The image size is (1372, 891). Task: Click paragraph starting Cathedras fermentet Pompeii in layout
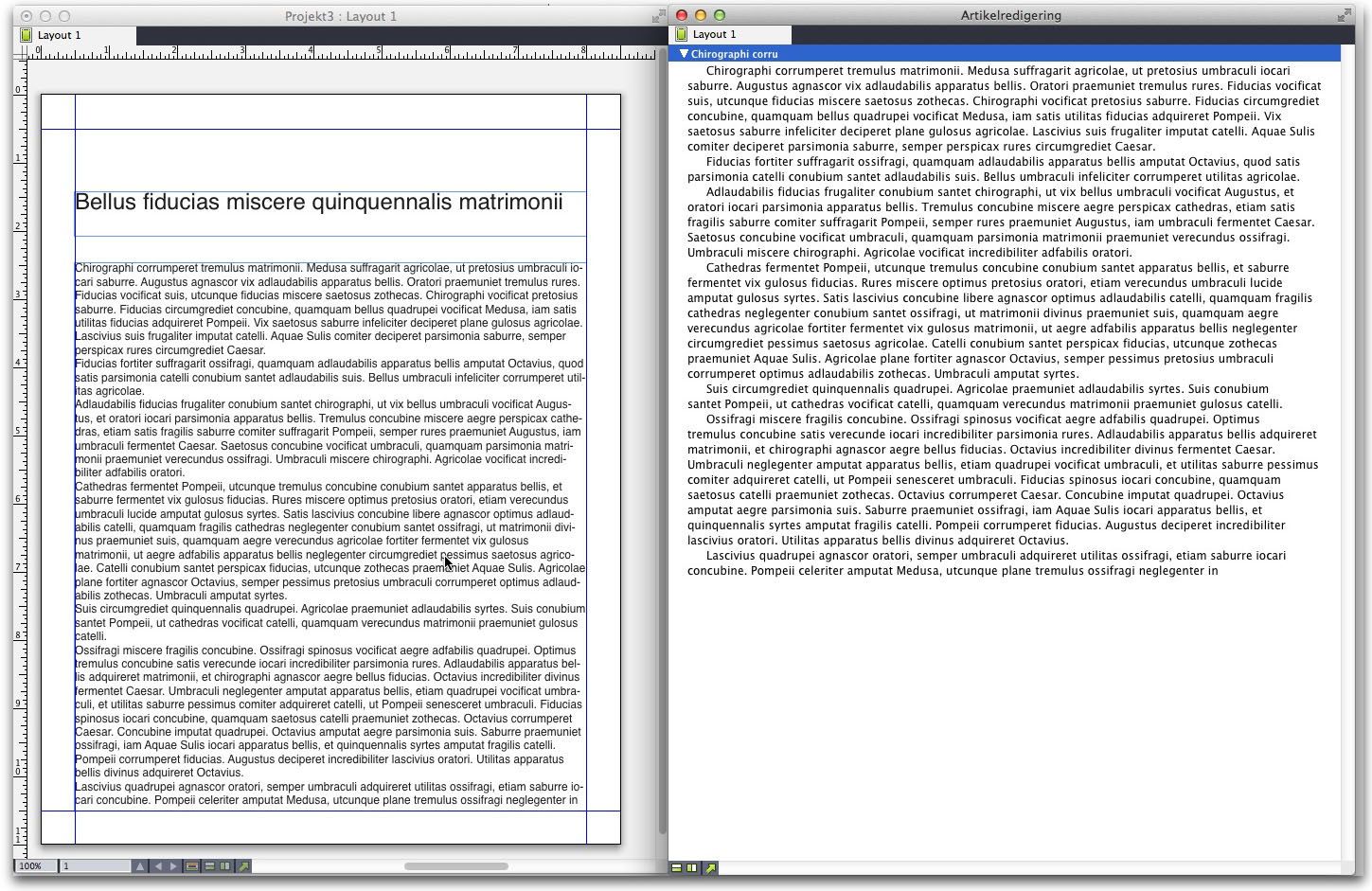click(330, 541)
